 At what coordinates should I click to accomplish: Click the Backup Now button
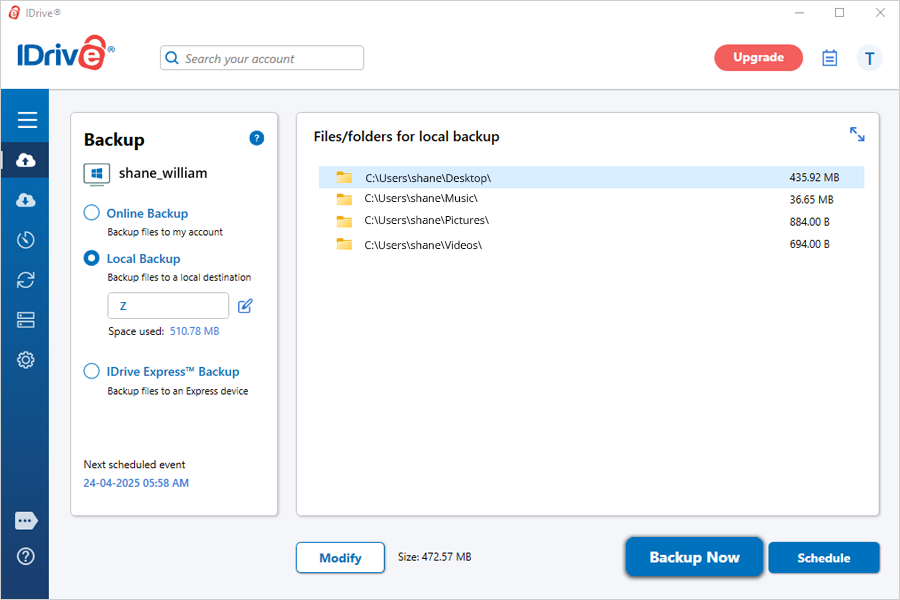pos(694,557)
